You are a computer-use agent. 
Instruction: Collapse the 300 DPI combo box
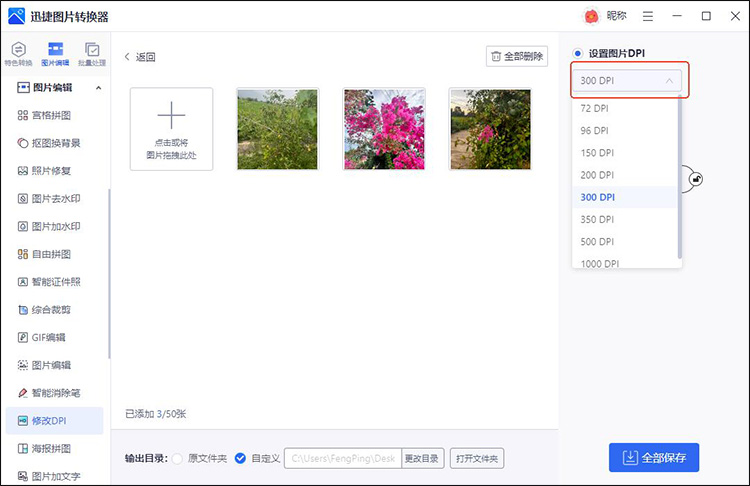click(x=627, y=80)
